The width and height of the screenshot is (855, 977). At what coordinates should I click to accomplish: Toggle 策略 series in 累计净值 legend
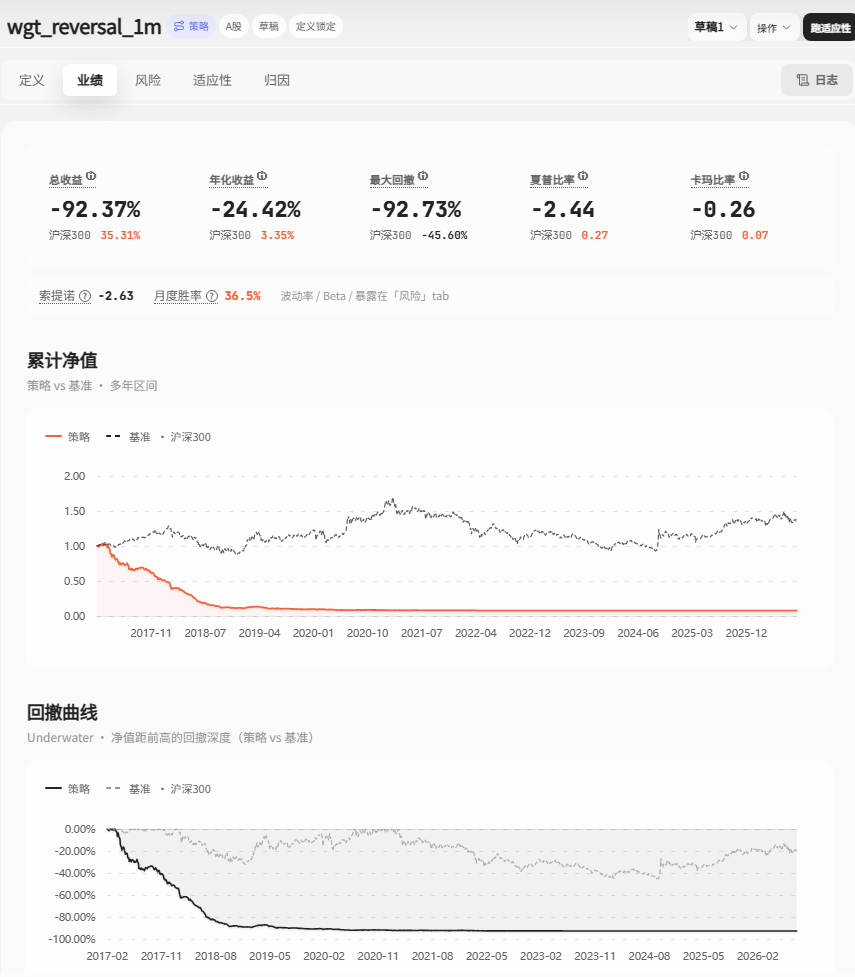pos(68,437)
